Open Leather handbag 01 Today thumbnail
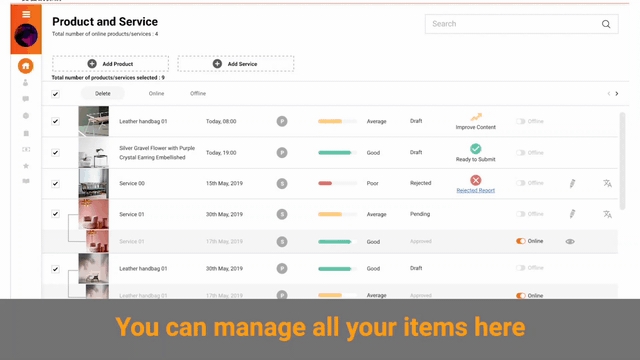This screenshot has width=640, height=360. (93, 121)
